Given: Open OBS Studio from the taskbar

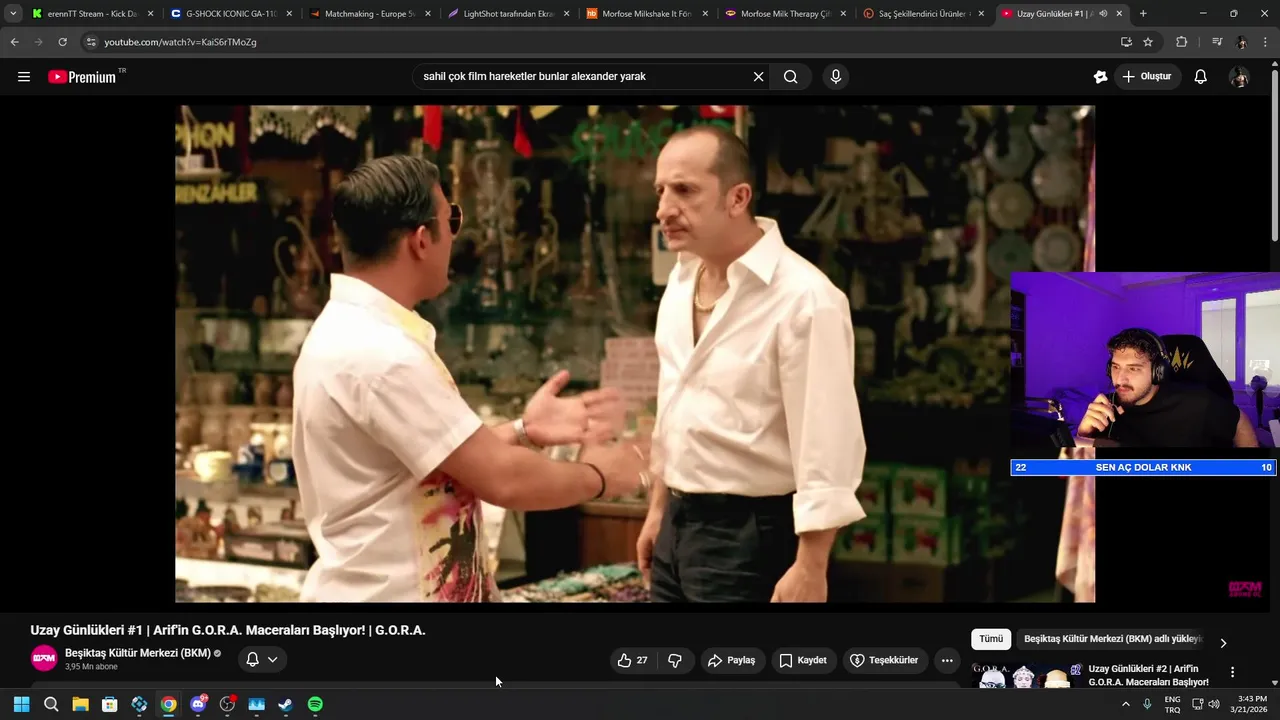Looking at the screenshot, I should click(227, 704).
